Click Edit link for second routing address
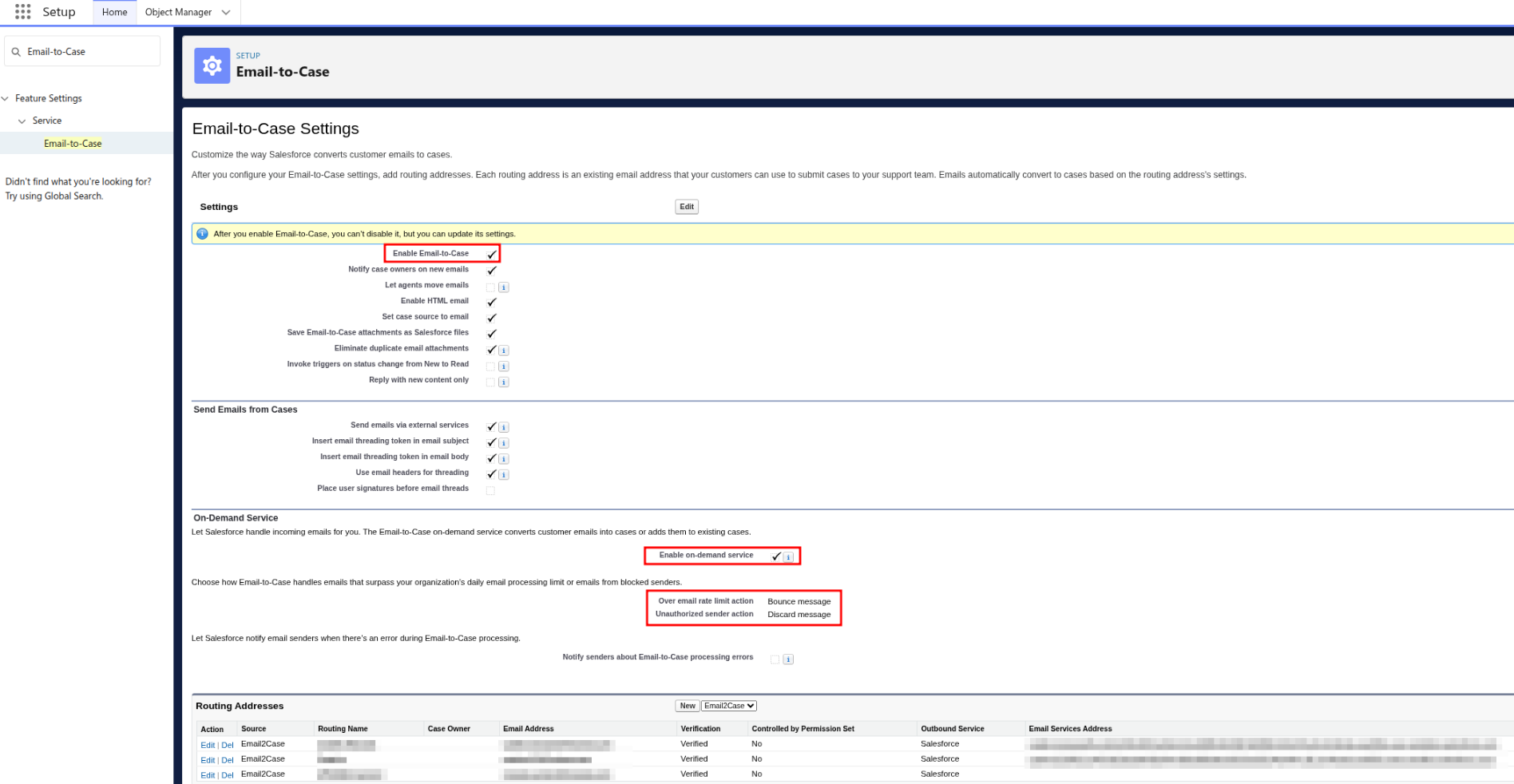The height and width of the screenshot is (784, 1514). pos(208,760)
